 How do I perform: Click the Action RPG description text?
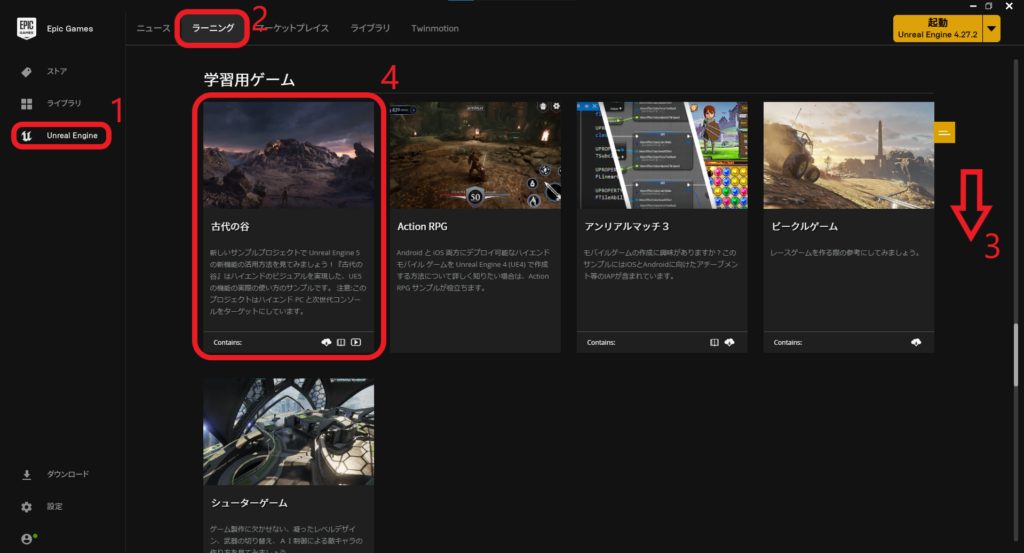point(473,270)
